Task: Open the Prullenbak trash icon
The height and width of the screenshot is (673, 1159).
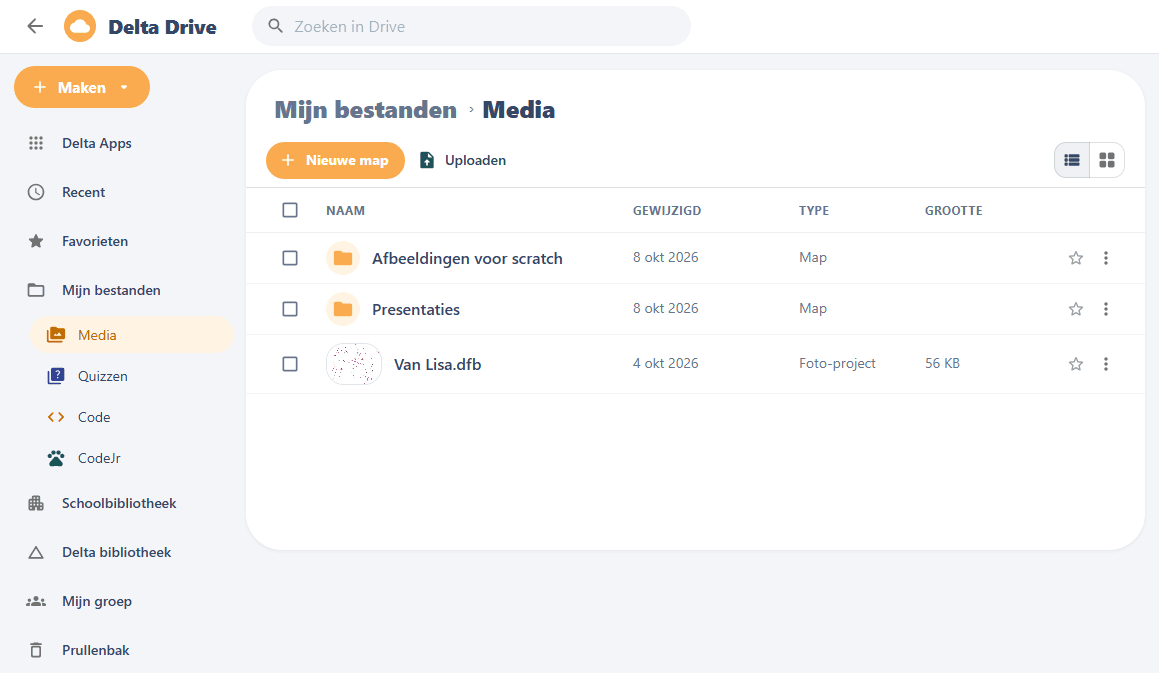Action: (x=35, y=650)
